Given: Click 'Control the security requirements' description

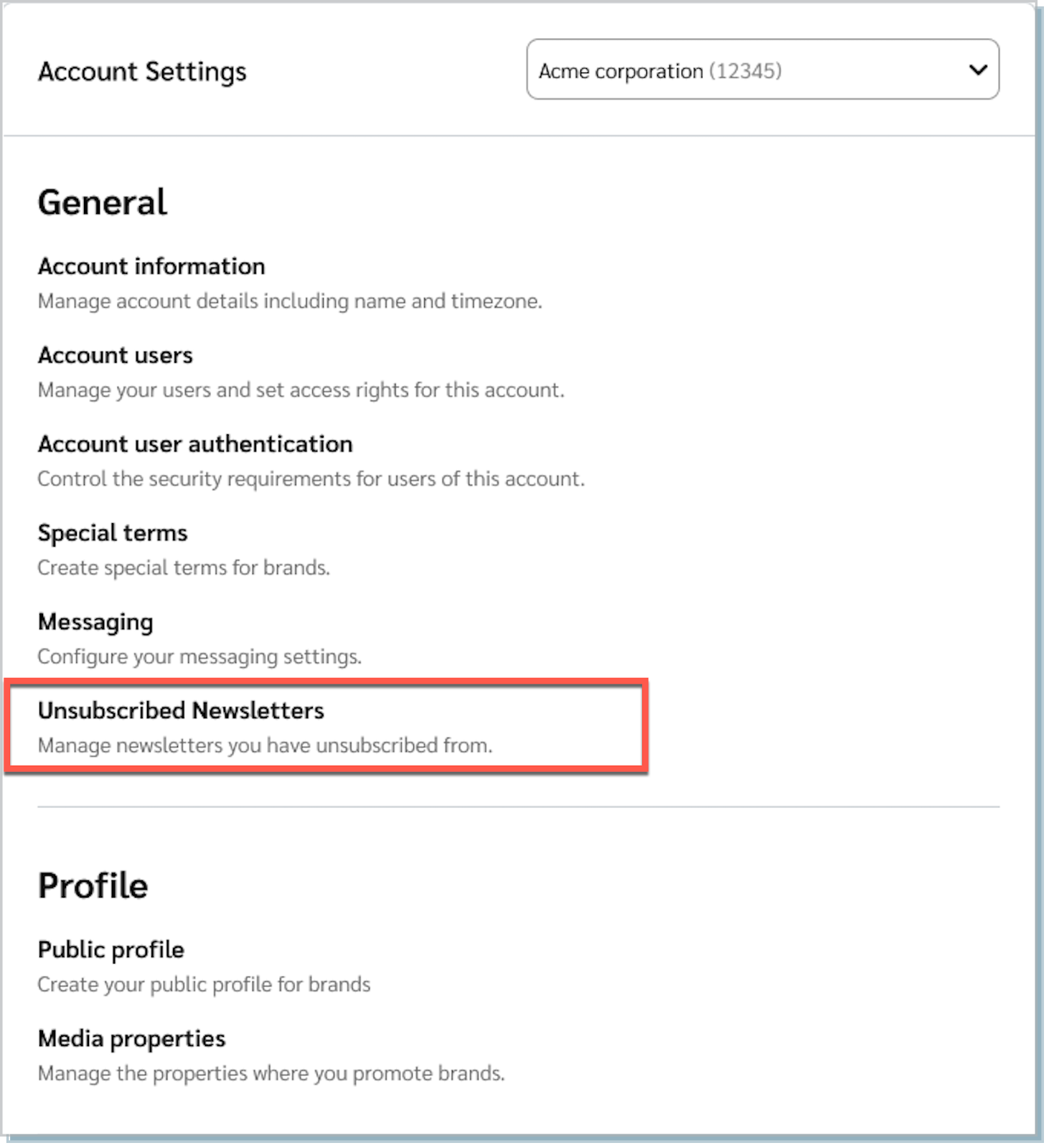Looking at the screenshot, I should pos(311,479).
